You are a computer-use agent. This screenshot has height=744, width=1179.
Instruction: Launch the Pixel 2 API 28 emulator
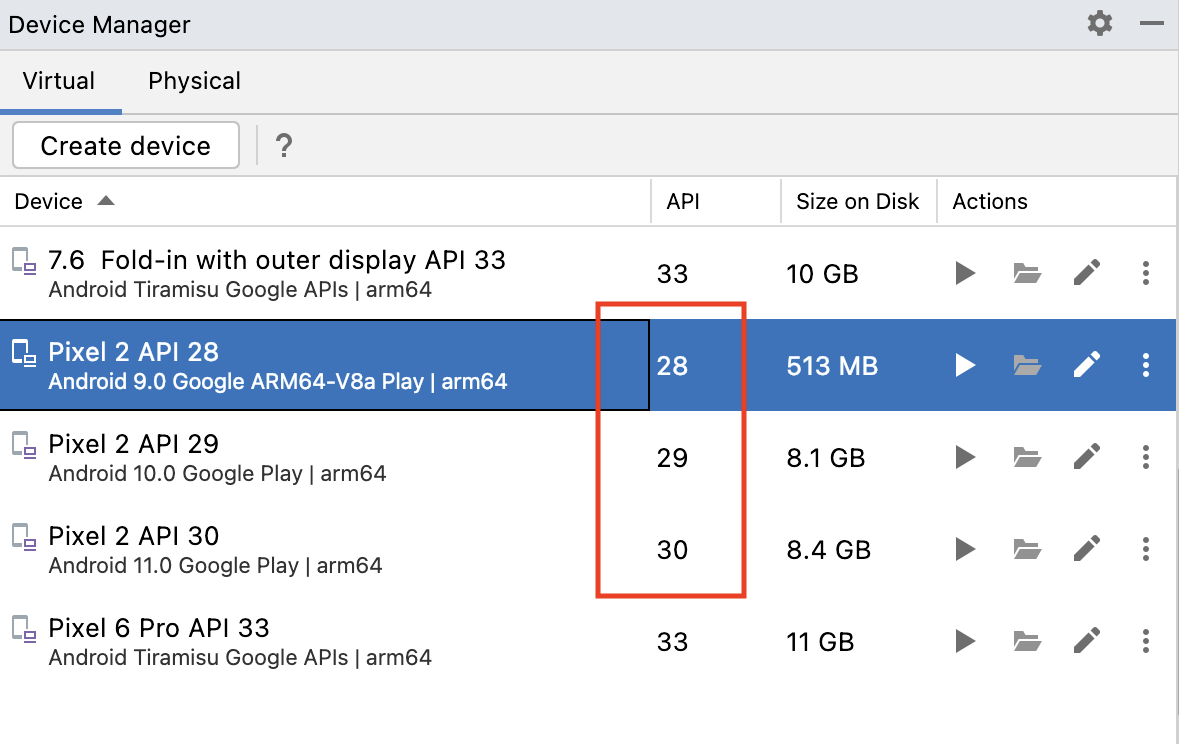coord(965,366)
